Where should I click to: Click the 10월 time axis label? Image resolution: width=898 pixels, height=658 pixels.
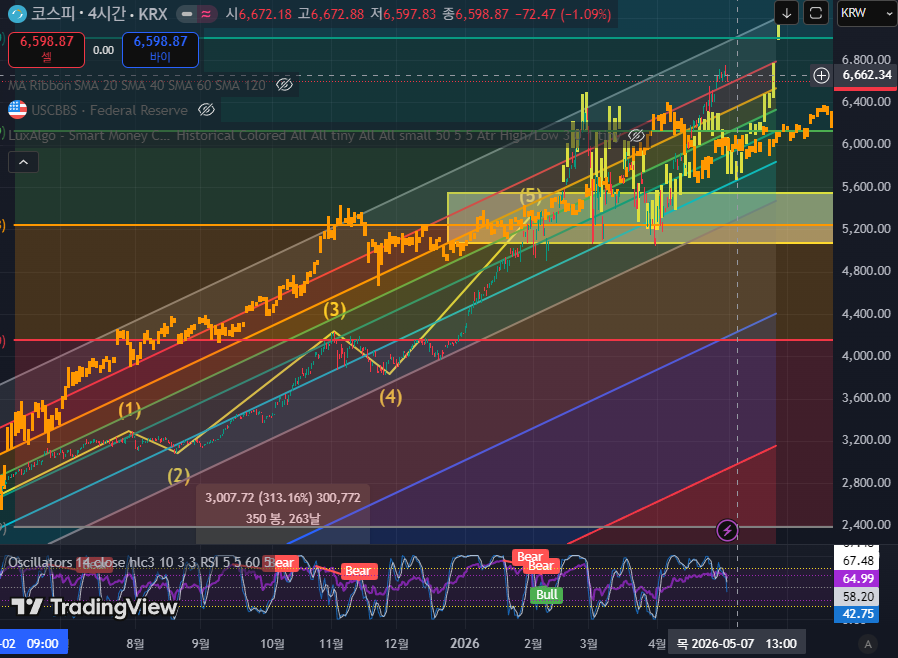tap(272, 644)
